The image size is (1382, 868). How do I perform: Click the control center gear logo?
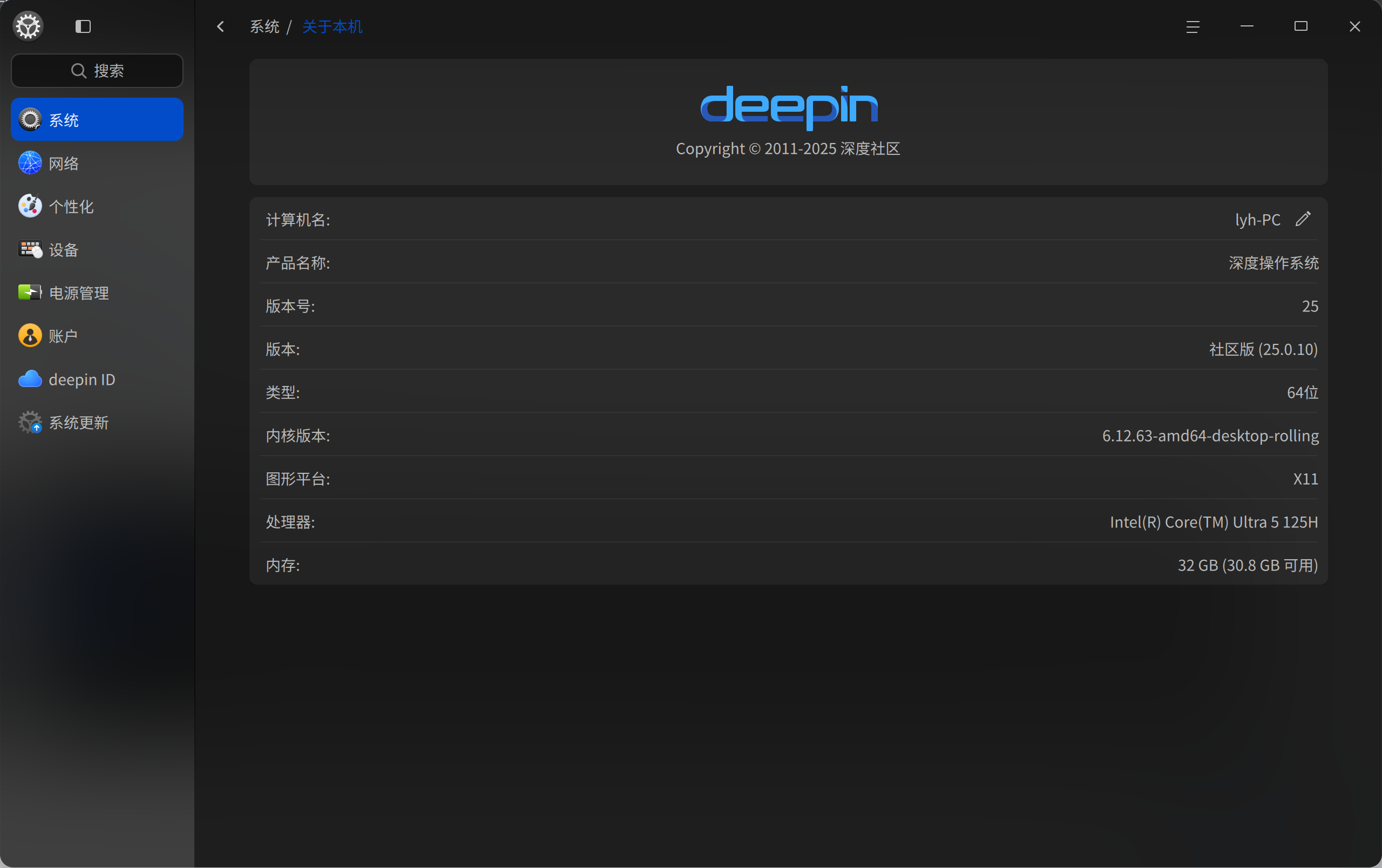28,26
